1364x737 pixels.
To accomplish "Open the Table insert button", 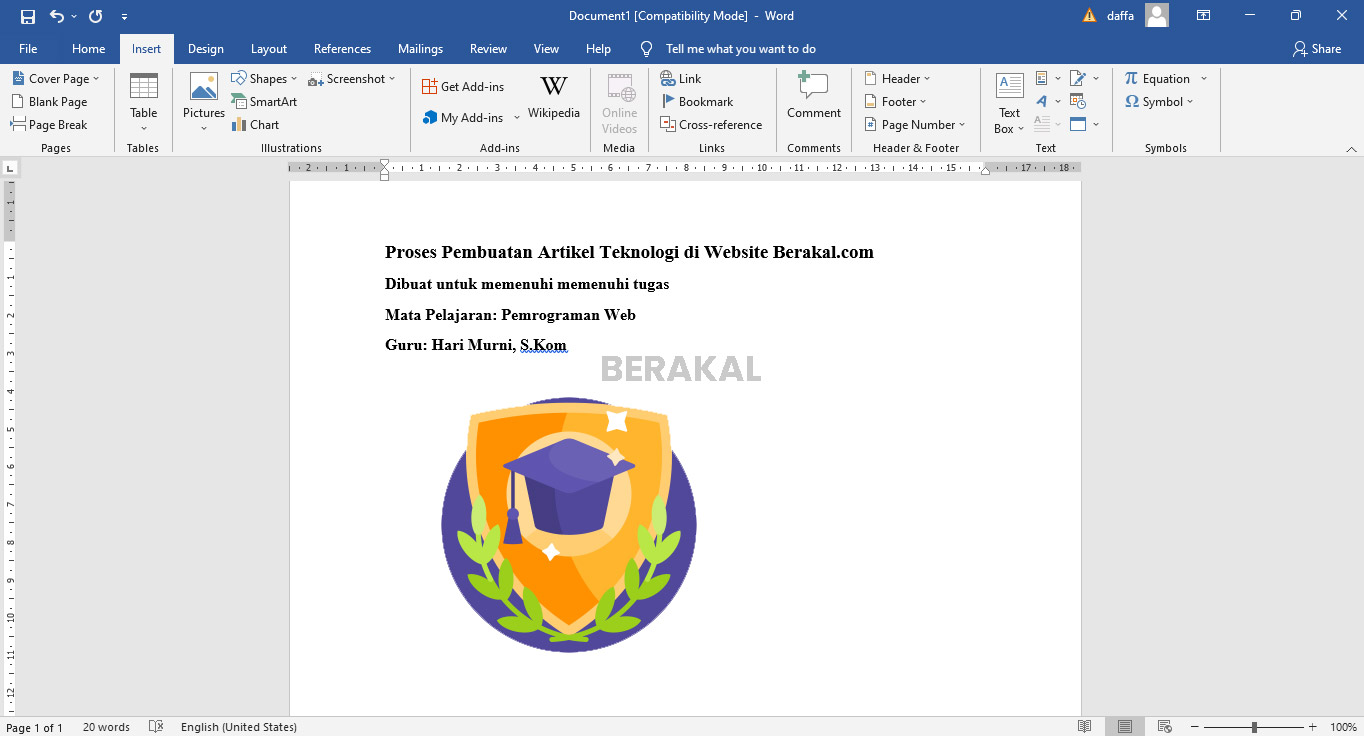I will 144,103.
